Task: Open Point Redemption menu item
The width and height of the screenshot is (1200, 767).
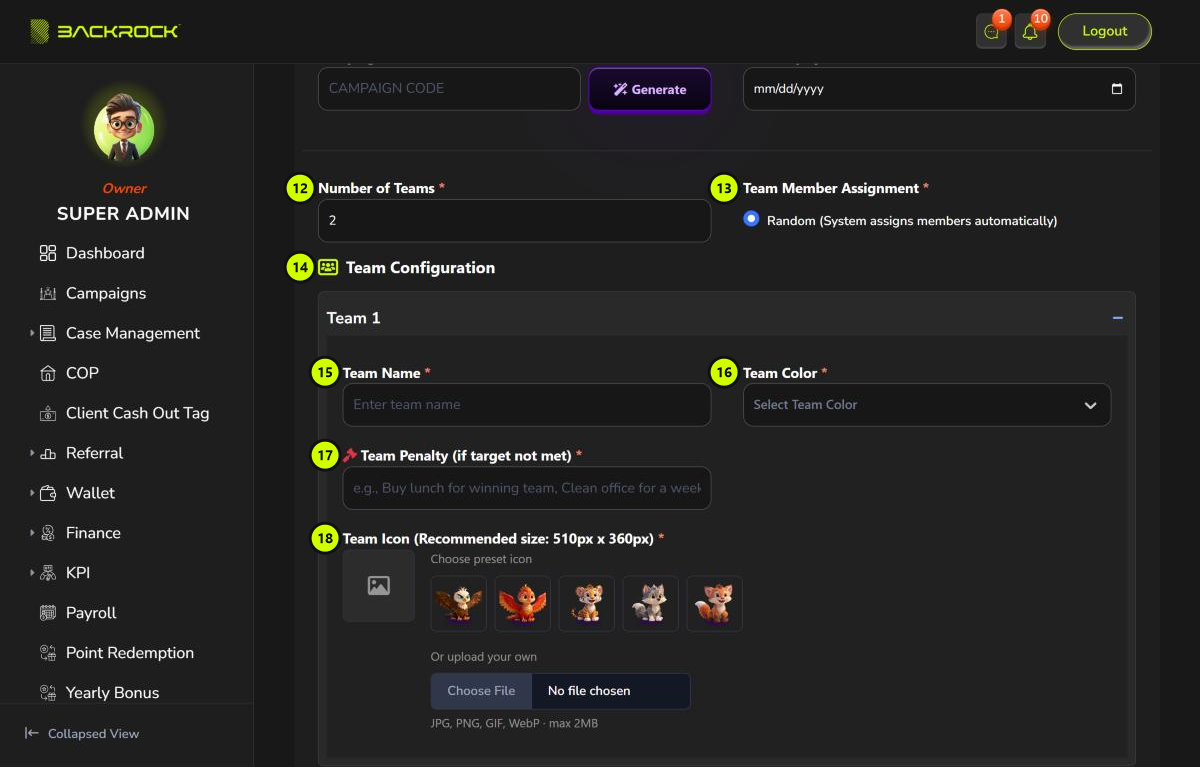Action: click(x=130, y=653)
